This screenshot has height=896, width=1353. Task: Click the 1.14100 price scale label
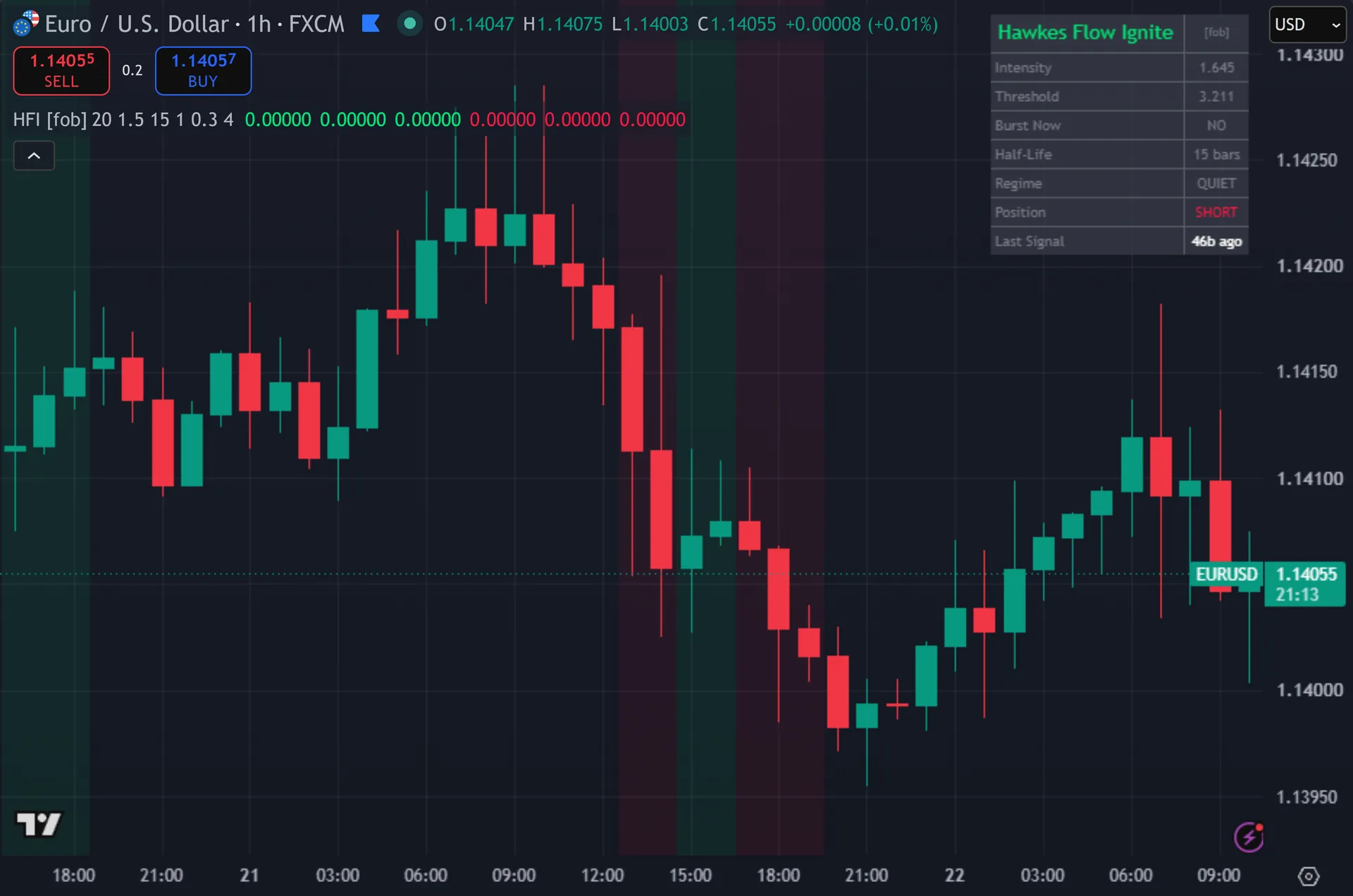pyautogui.click(x=1310, y=478)
